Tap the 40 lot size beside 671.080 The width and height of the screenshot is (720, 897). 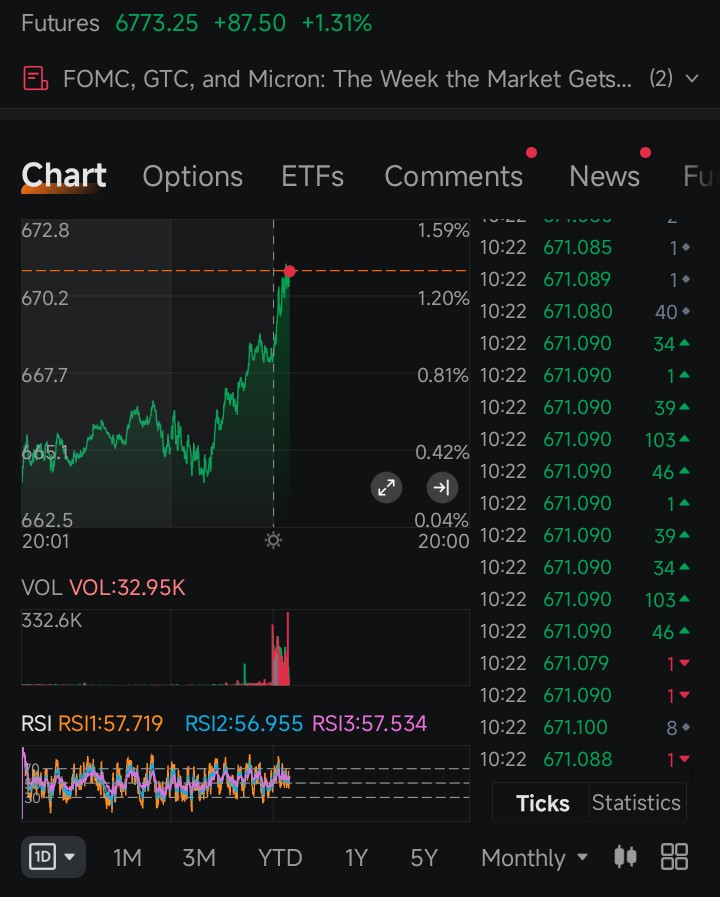(x=666, y=312)
